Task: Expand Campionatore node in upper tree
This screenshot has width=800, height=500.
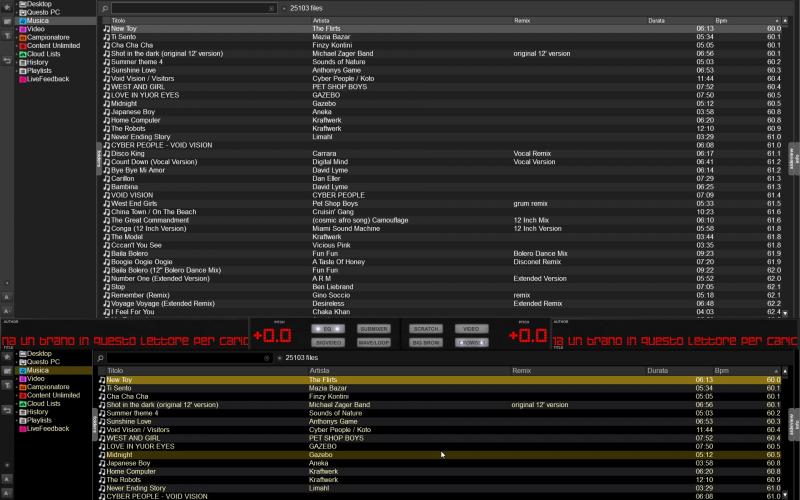Action: (x=16, y=37)
